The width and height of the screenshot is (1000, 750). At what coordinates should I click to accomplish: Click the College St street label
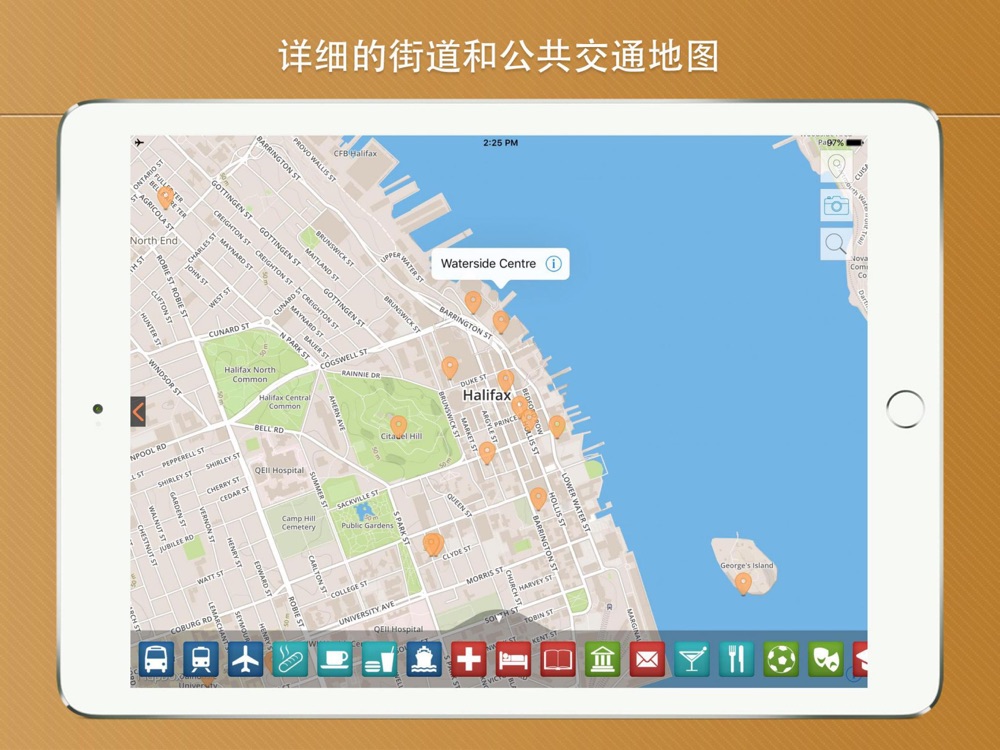(349, 589)
